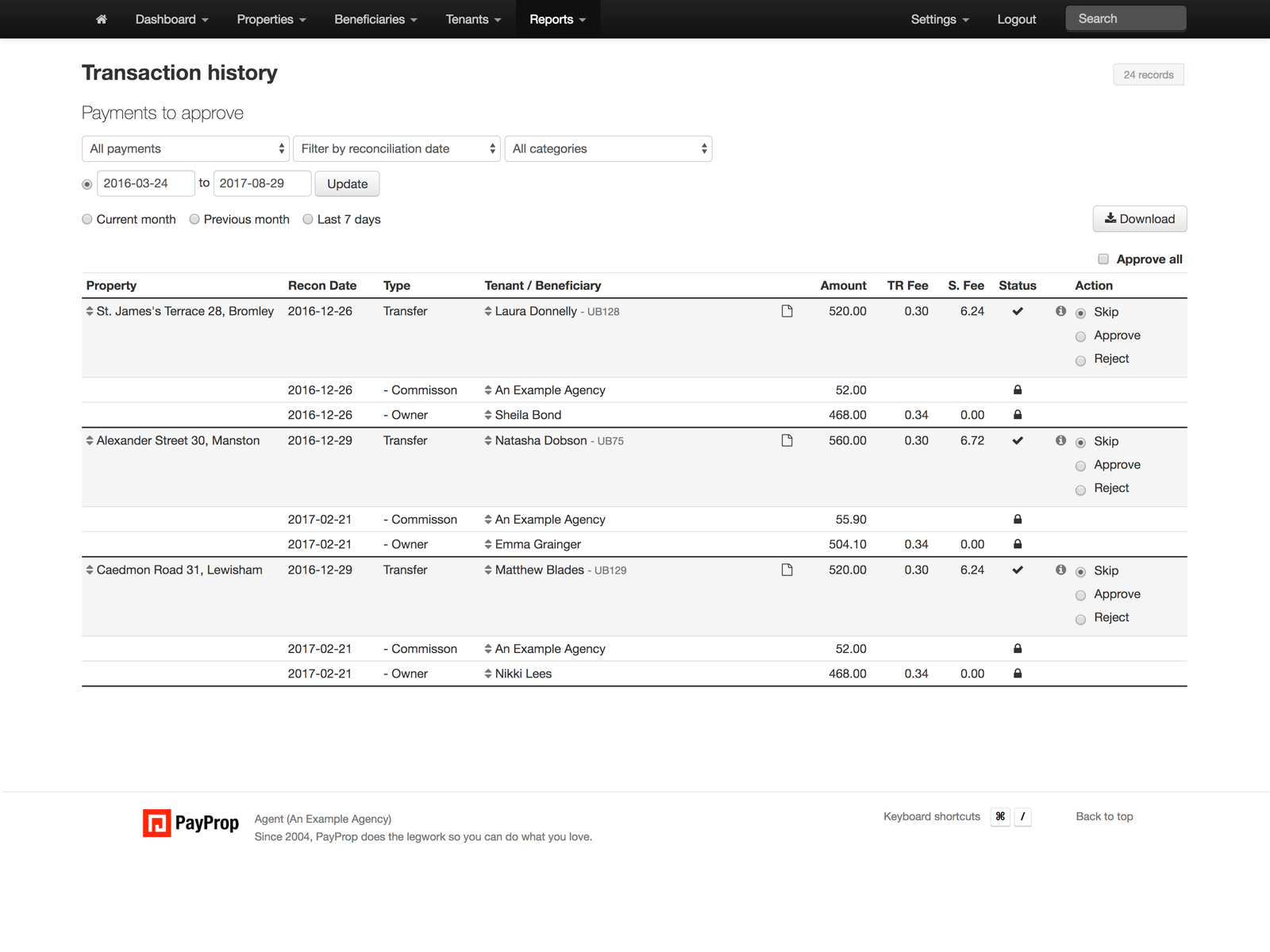Expand the Reports menu

pos(557,19)
